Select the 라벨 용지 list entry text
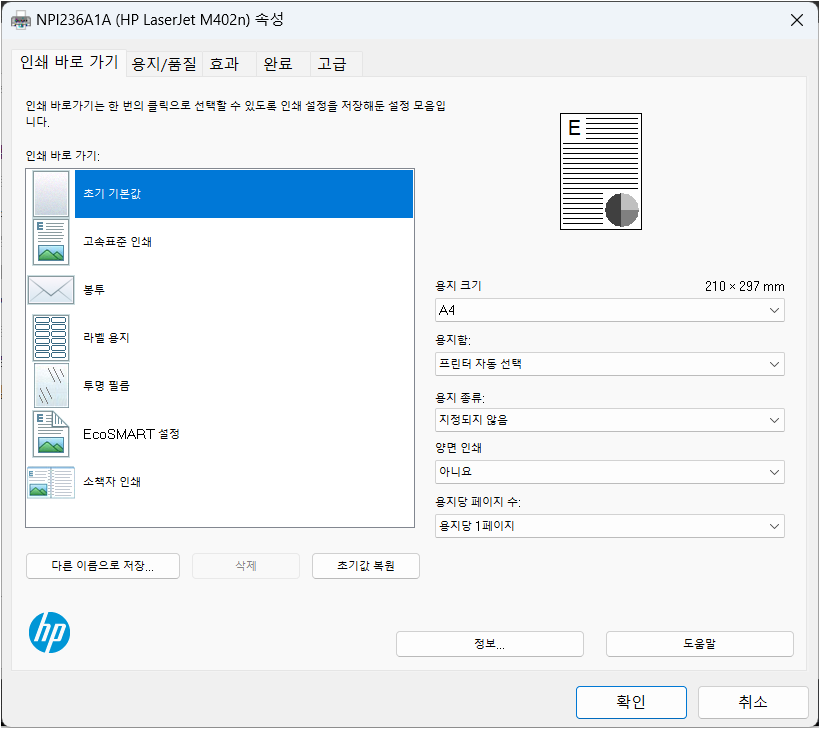Image resolution: width=820 pixels, height=729 pixels. coord(106,338)
